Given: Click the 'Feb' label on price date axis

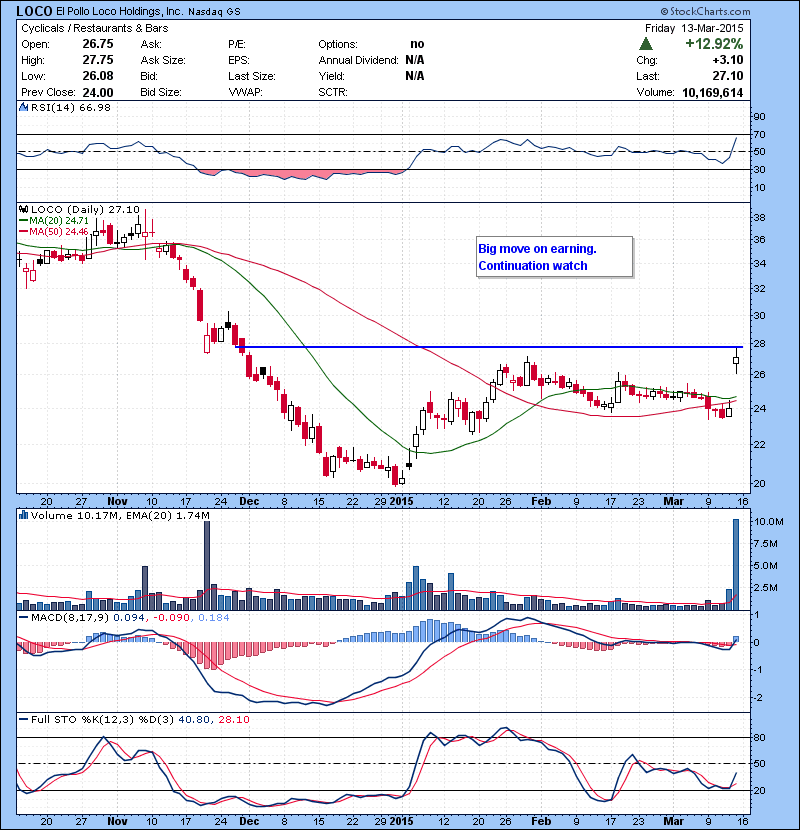Looking at the screenshot, I should pos(541,501).
